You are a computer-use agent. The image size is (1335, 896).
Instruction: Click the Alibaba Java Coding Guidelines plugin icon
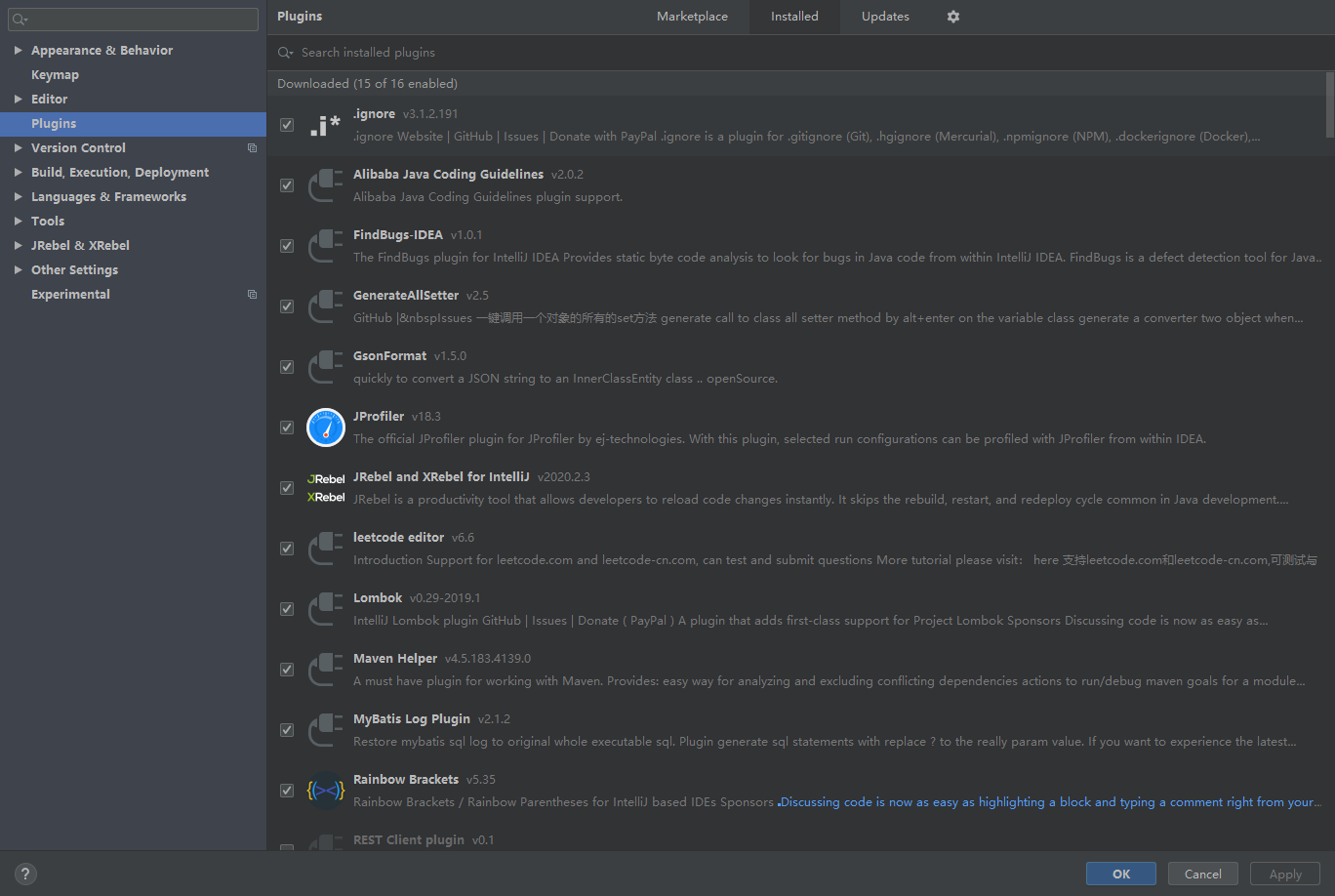click(325, 185)
